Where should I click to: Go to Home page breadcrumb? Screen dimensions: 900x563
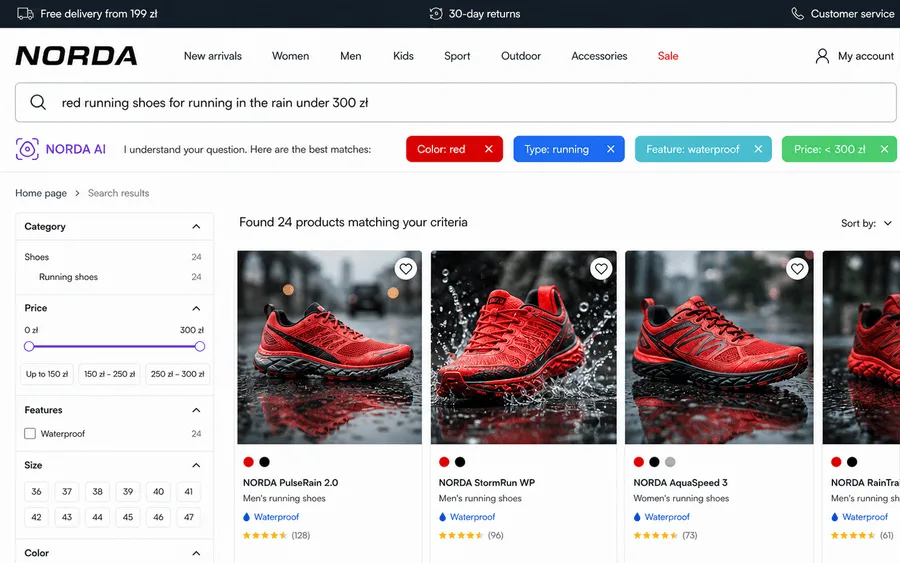point(41,193)
